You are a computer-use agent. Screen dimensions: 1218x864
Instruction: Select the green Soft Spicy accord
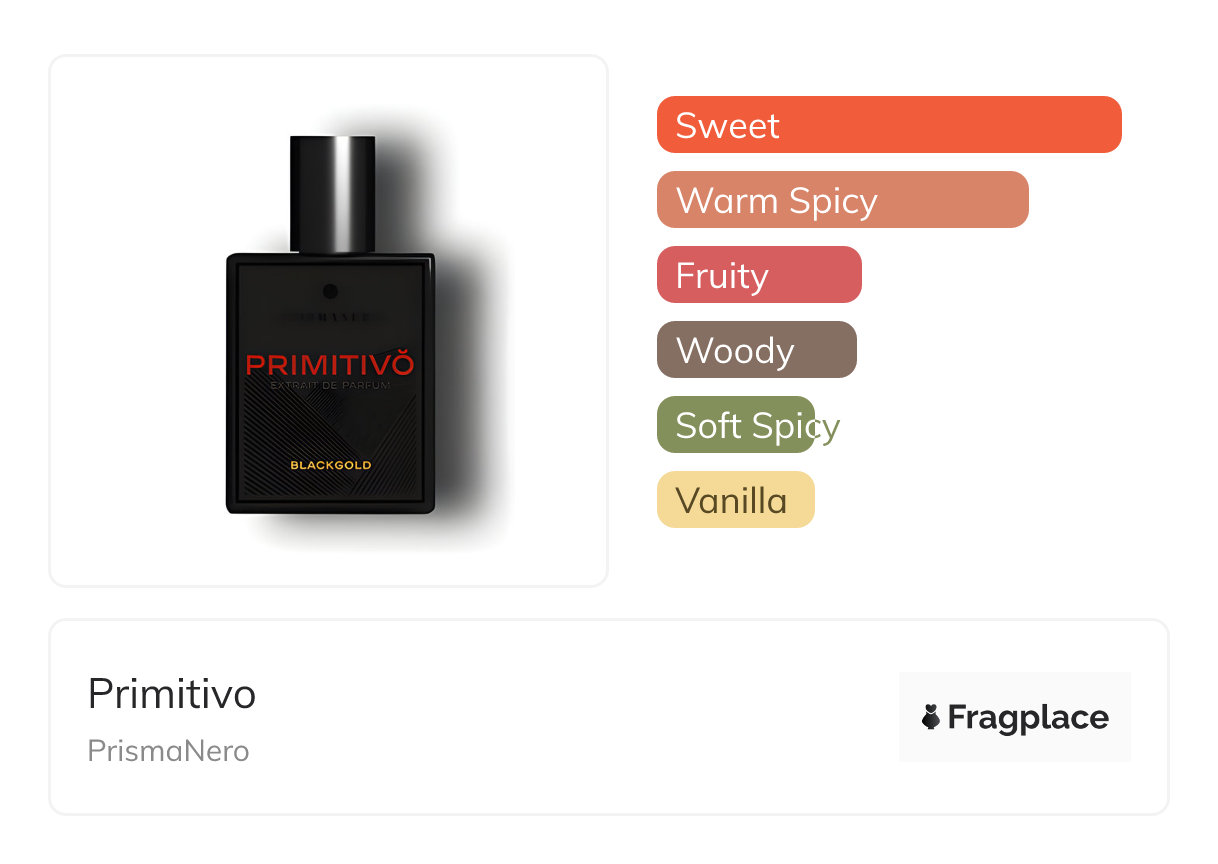[736, 425]
